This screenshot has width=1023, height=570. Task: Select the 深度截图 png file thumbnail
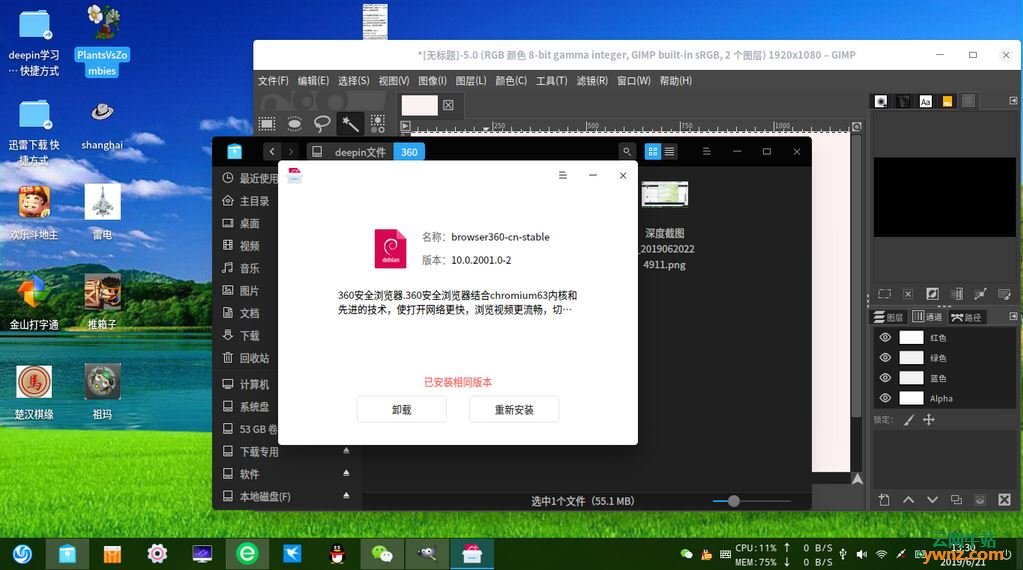664,194
